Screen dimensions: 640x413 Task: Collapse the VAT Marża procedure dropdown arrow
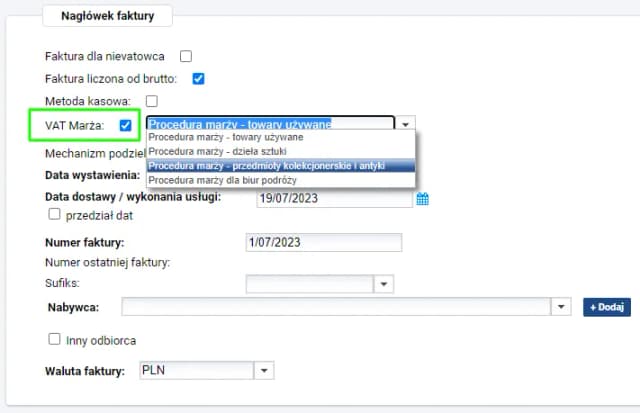click(x=405, y=125)
